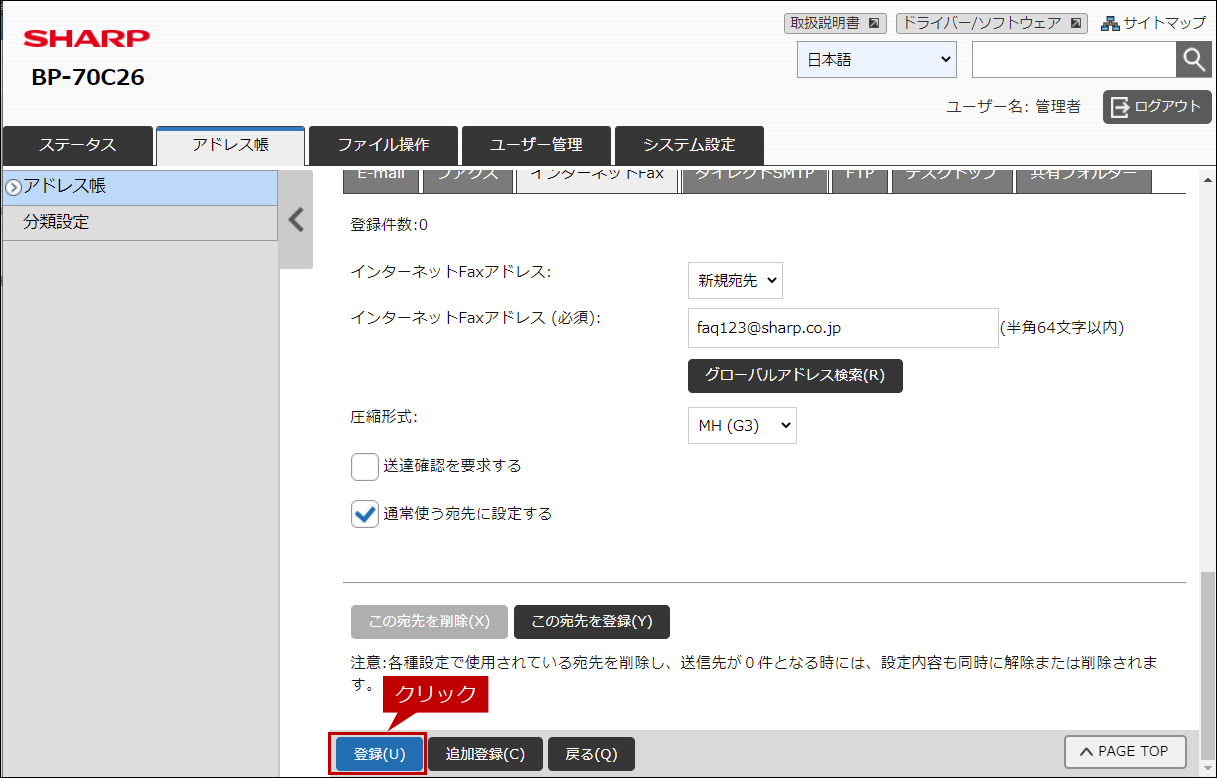
Task: Expand the MH (G3) compression dropdown
Action: click(742, 426)
